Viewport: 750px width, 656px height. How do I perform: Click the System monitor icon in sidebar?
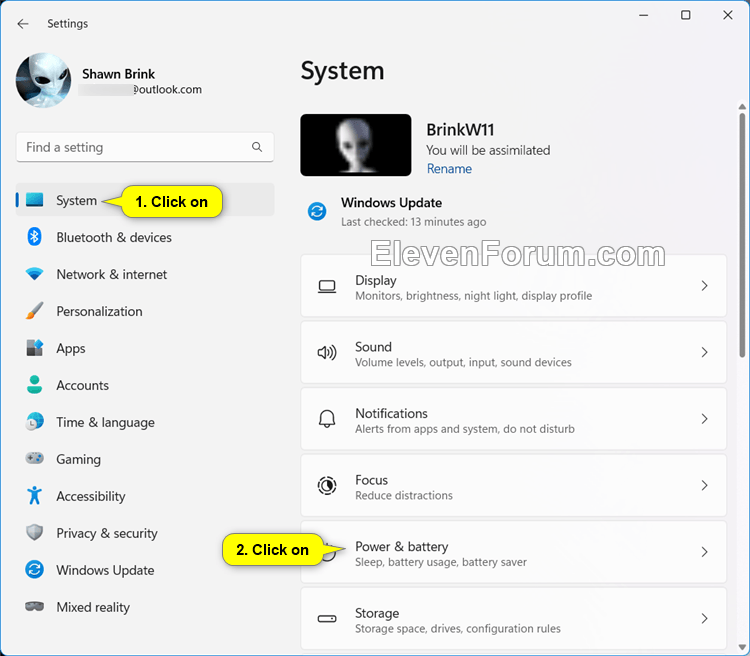tap(34, 200)
